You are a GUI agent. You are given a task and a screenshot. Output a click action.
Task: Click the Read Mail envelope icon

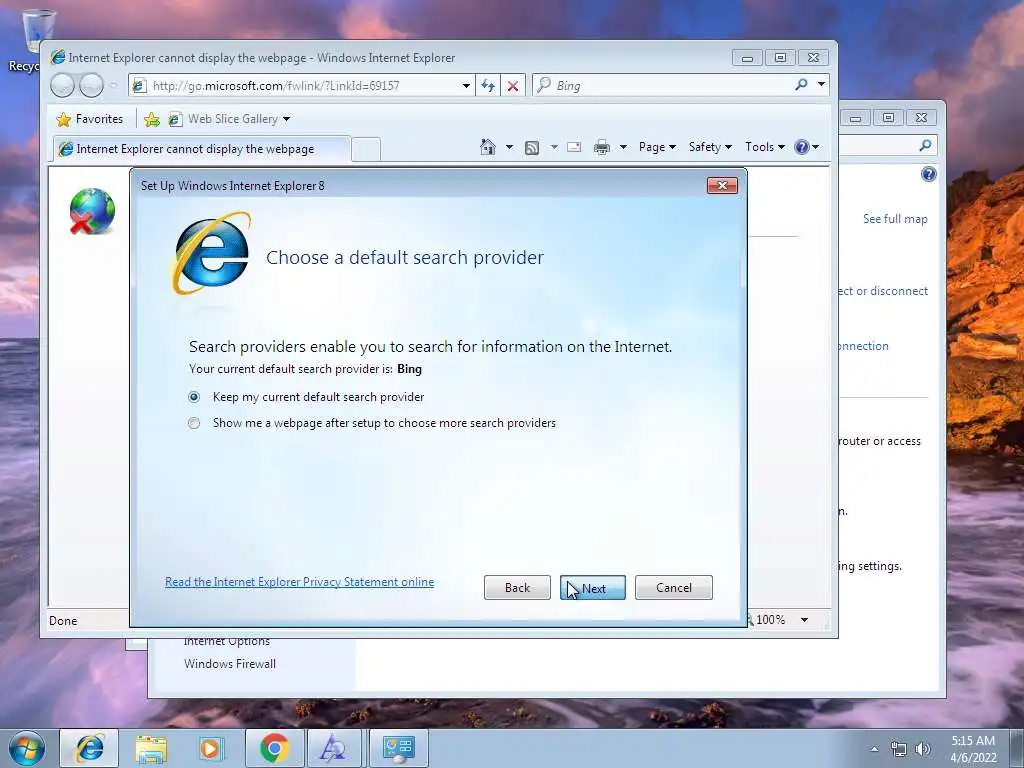pyautogui.click(x=574, y=147)
